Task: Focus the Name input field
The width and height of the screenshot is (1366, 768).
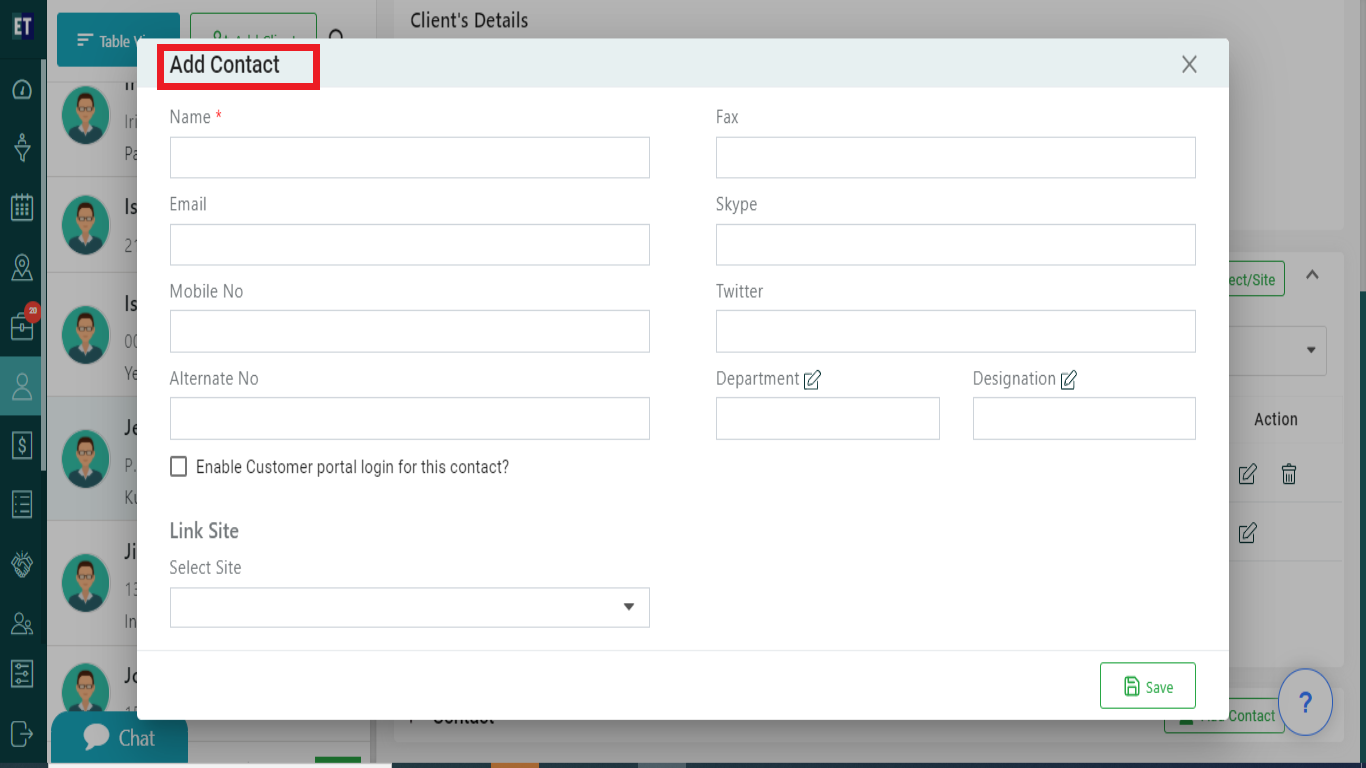Action: point(410,158)
